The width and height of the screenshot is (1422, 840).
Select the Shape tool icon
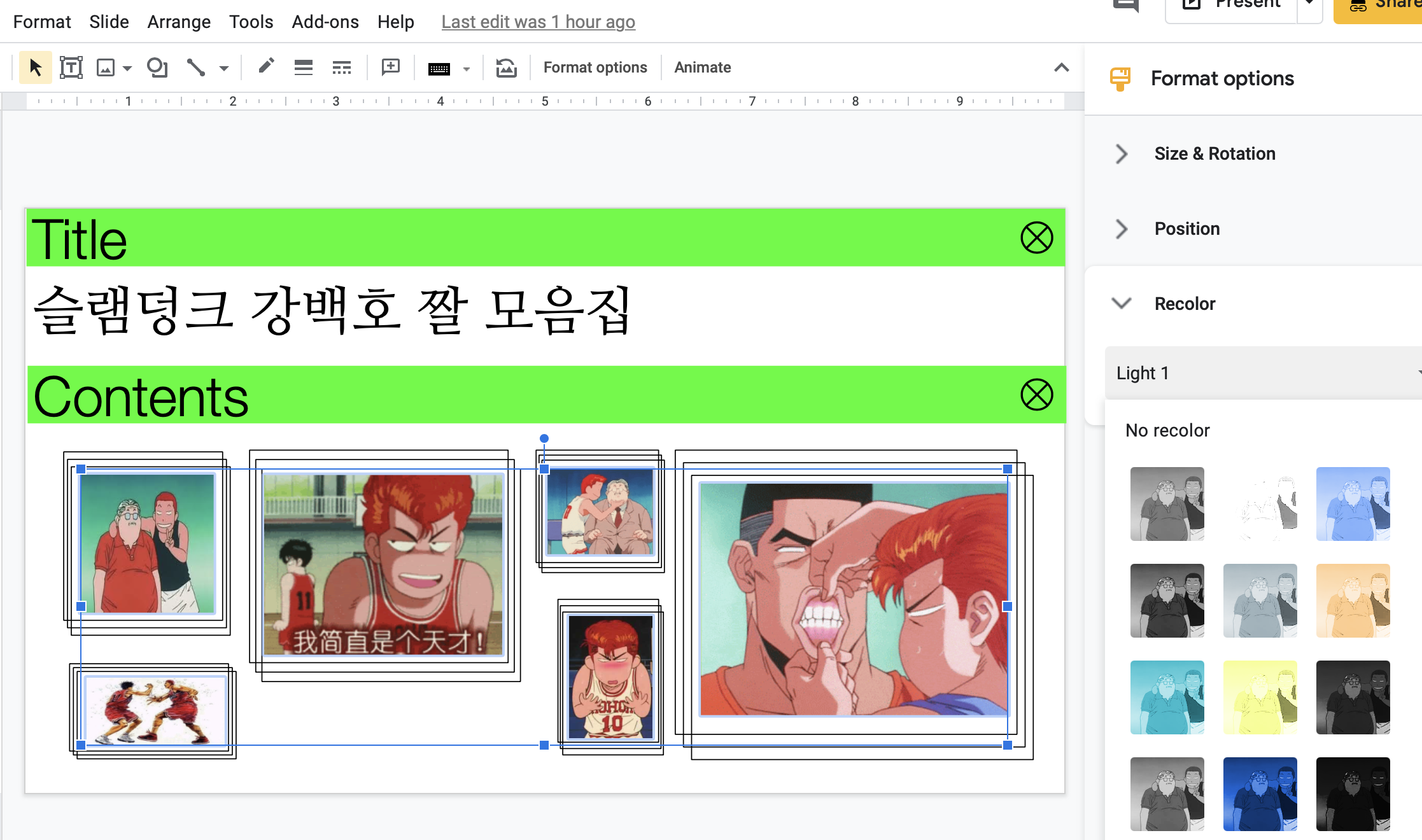coord(157,67)
